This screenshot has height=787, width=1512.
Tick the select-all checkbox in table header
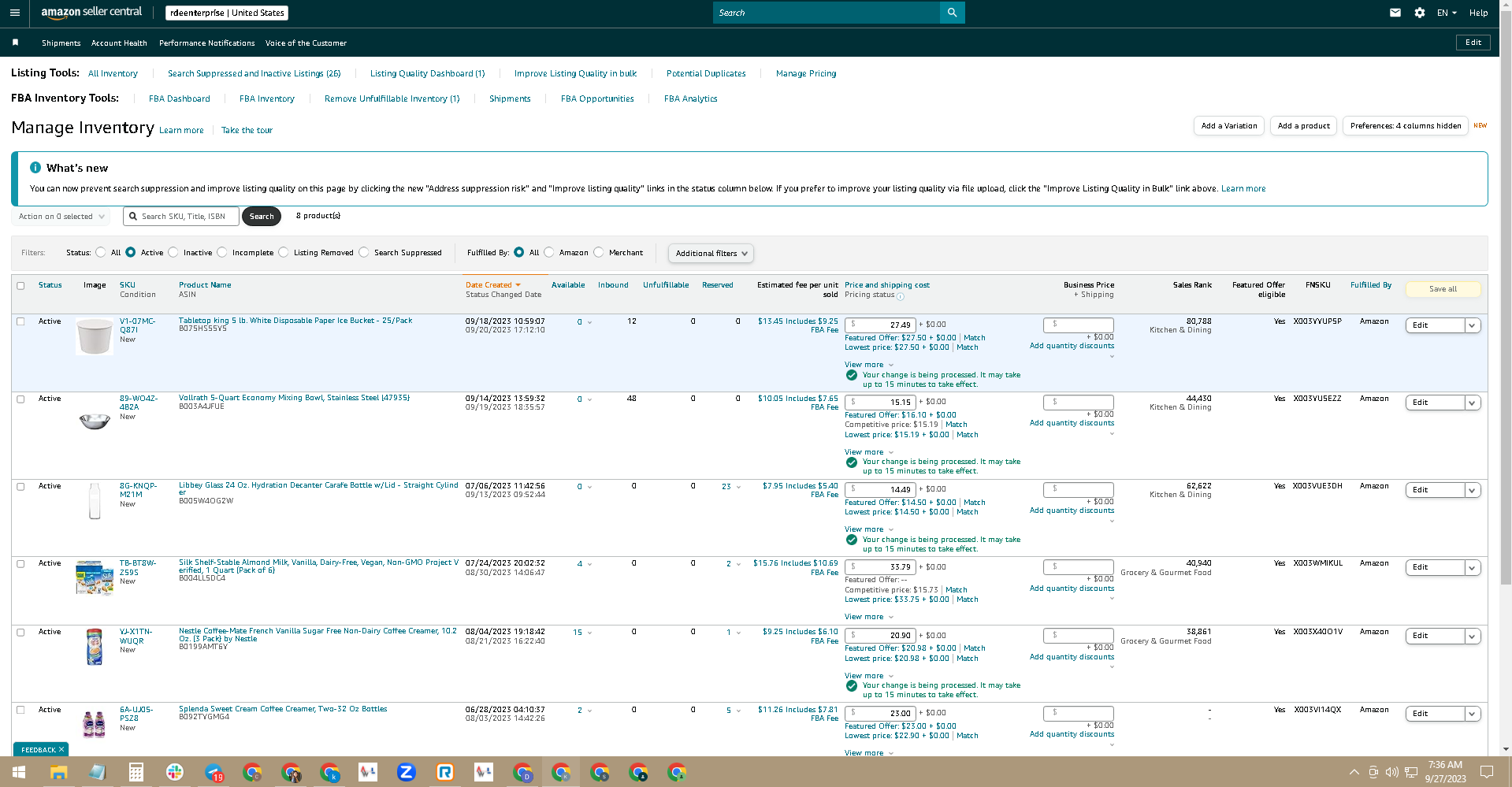20,285
